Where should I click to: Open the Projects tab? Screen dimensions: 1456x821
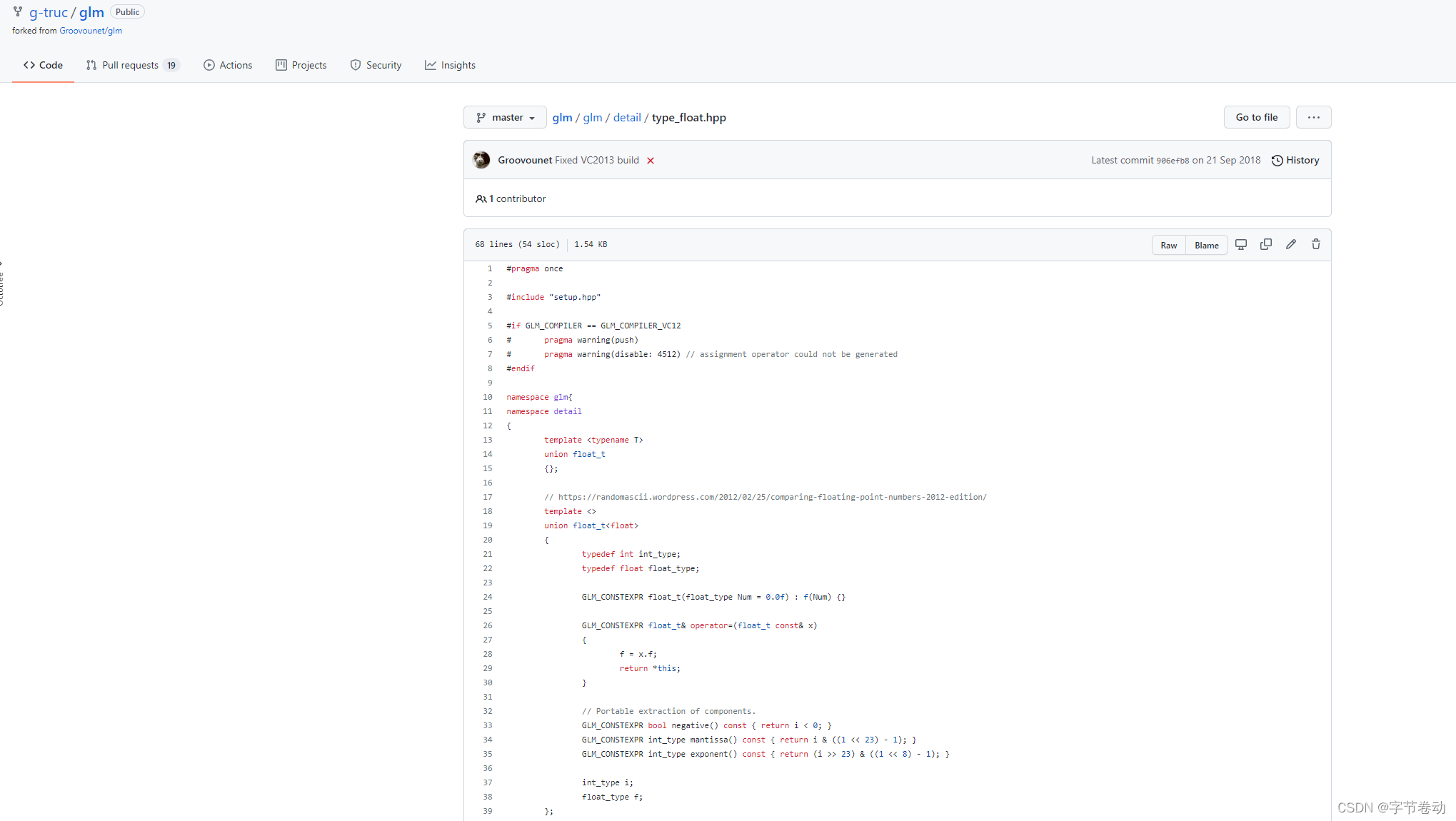pyautogui.click(x=301, y=66)
